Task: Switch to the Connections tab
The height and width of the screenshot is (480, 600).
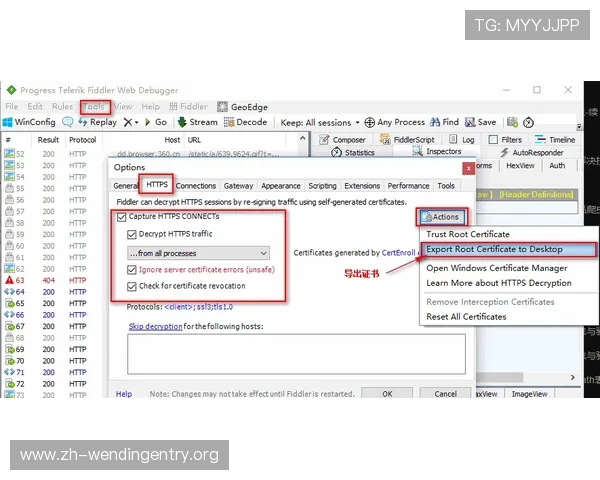Action: click(x=196, y=186)
